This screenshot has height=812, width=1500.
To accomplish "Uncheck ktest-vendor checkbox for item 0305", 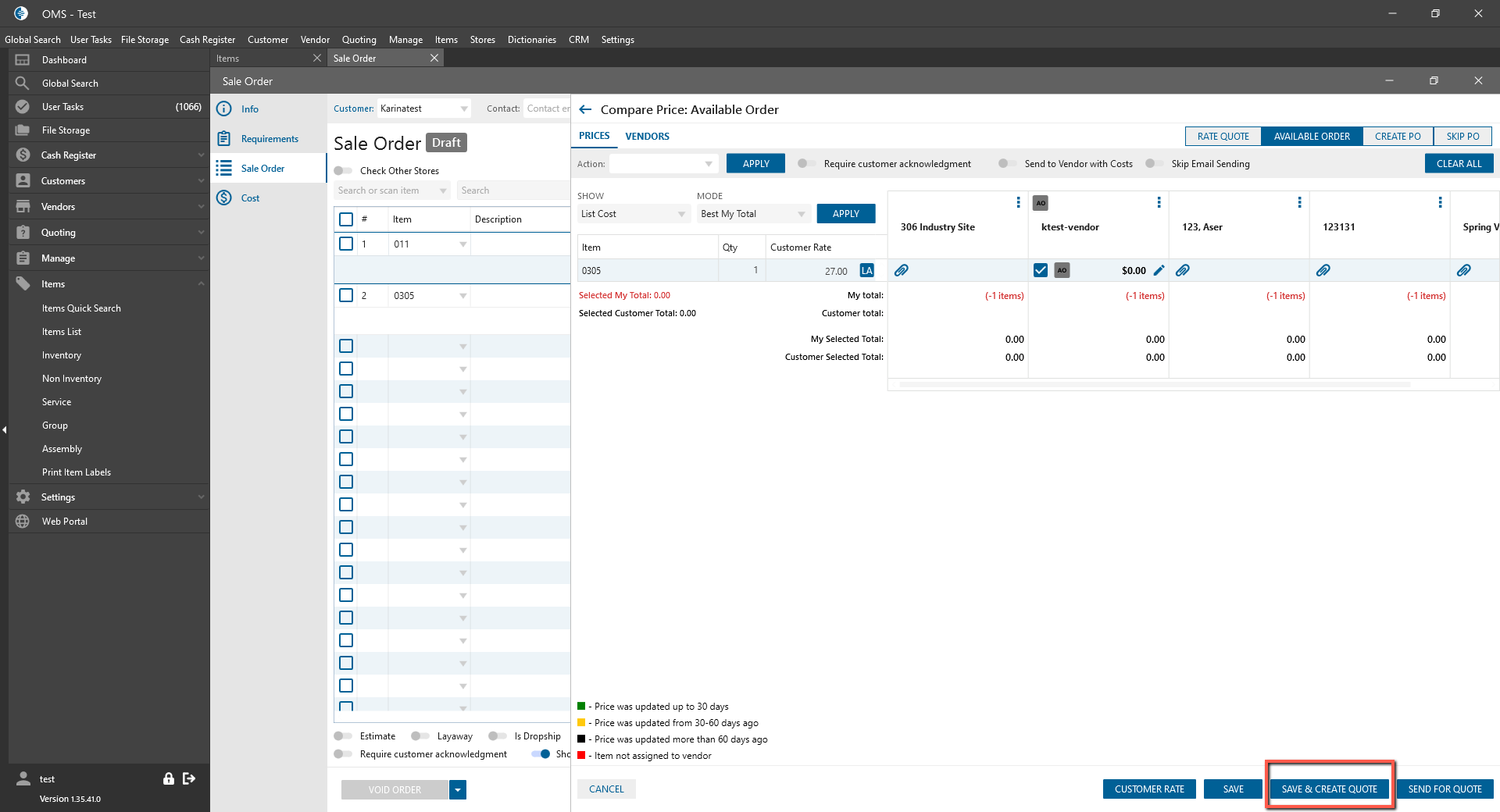I will (x=1041, y=271).
